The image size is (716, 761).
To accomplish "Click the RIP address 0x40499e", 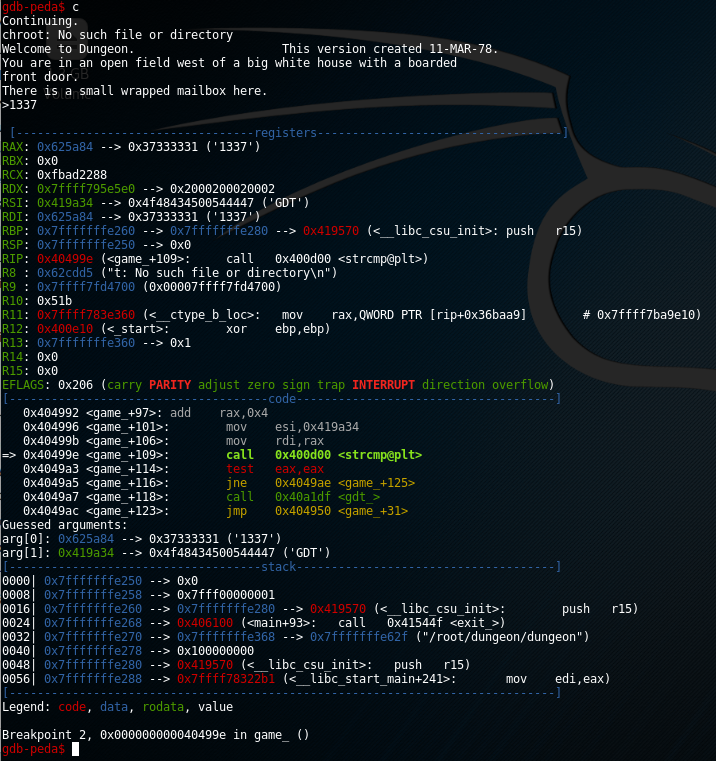I will 65,259.
